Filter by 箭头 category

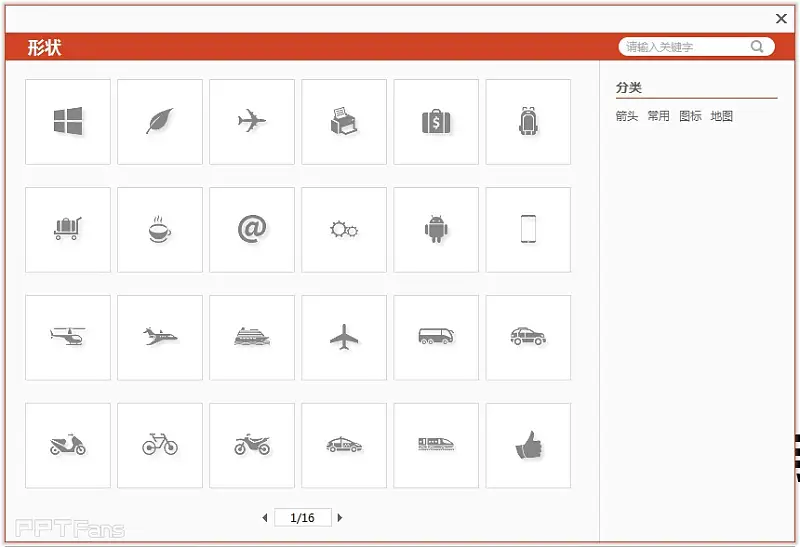coord(627,116)
